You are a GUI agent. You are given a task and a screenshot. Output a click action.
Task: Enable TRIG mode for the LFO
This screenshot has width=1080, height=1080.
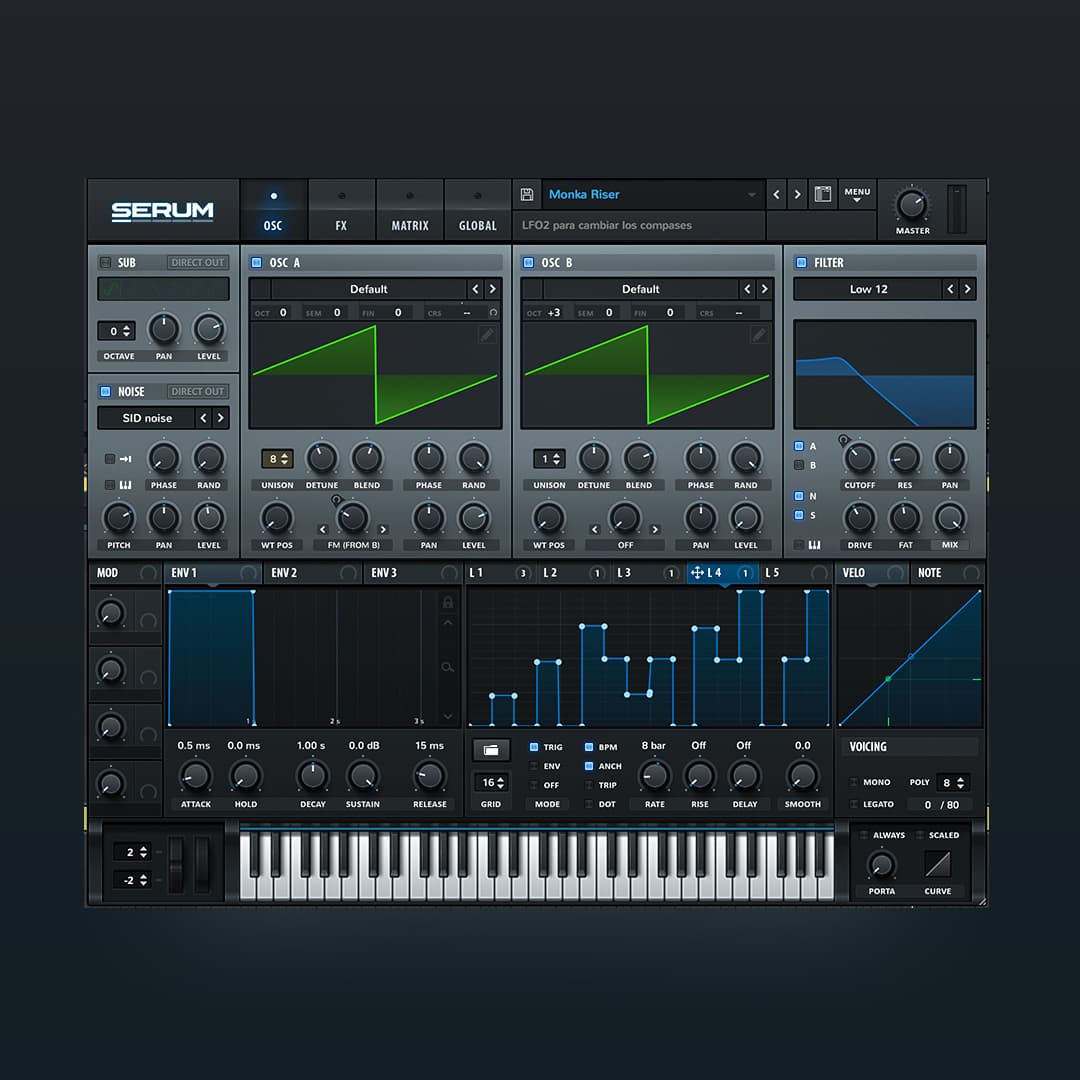pyautogui.click(x=535, y=747)
